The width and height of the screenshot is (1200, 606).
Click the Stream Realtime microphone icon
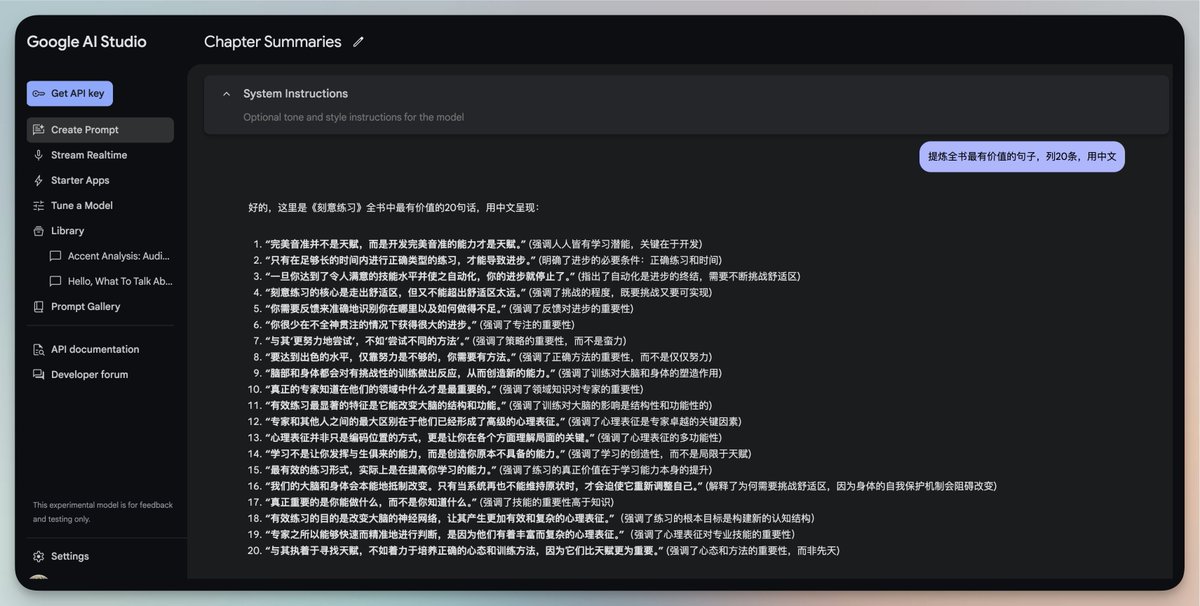pos(39,155)
